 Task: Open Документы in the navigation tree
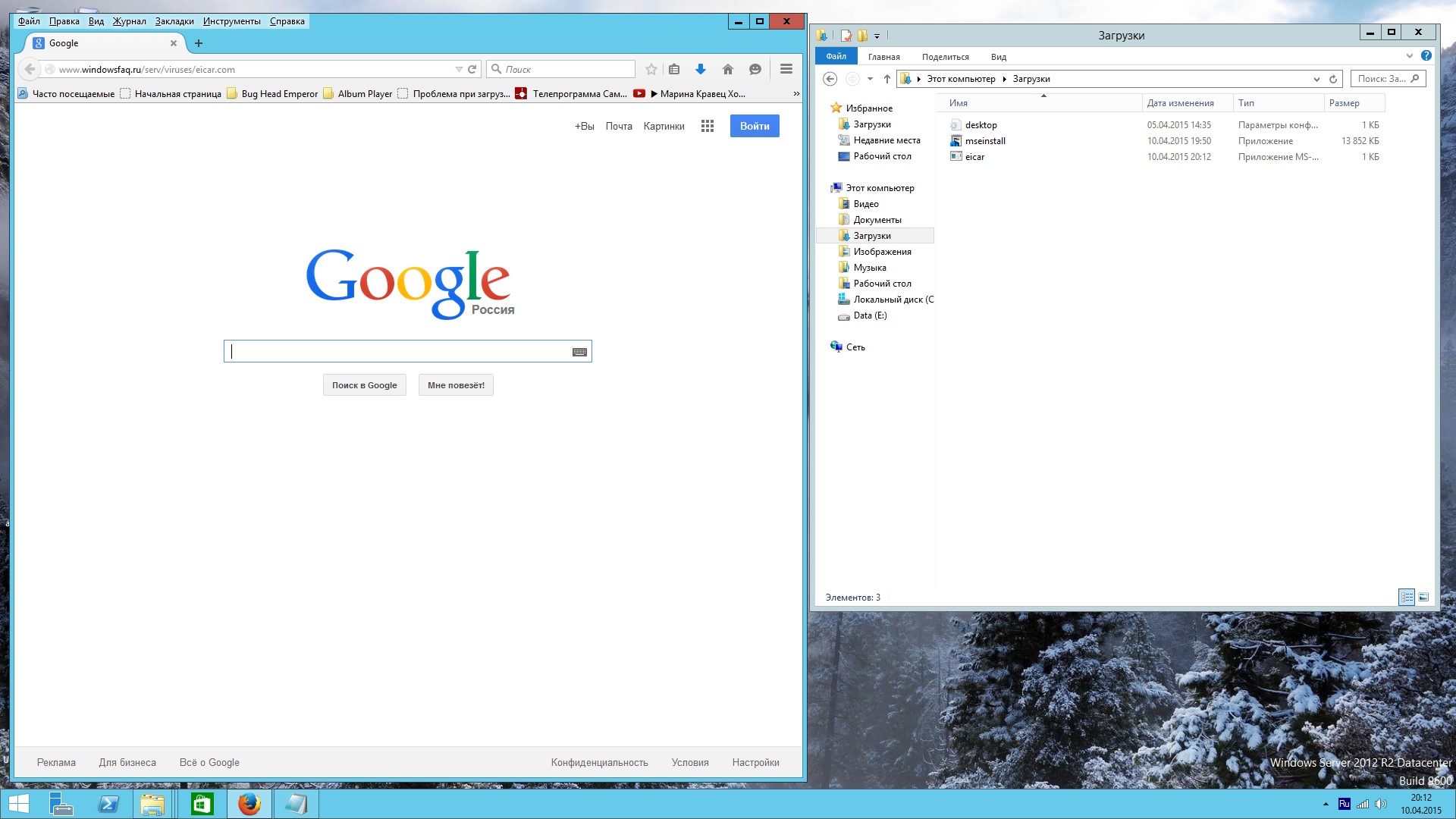coord(877,220)
